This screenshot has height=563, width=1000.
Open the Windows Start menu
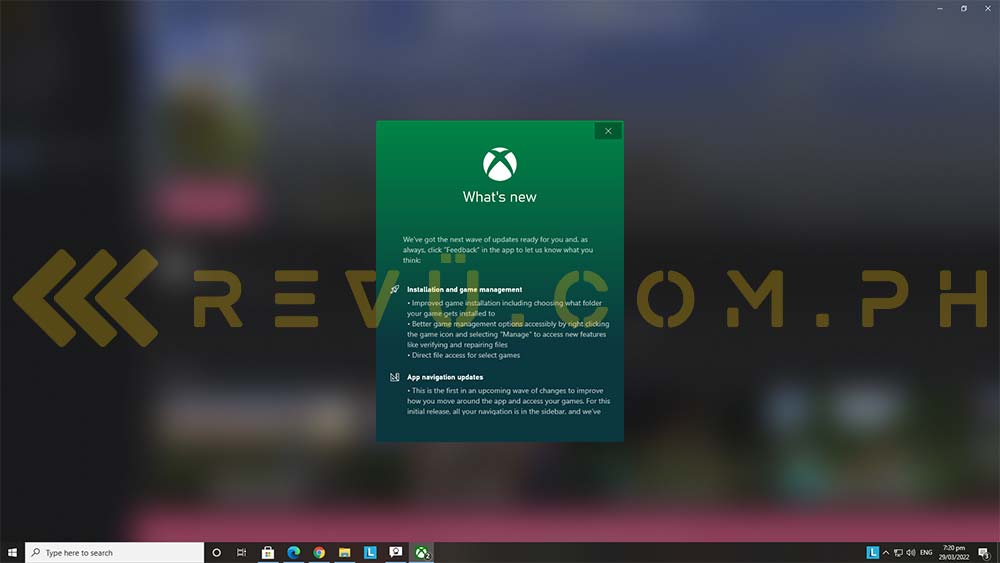pyautogui.click(x=12, y=552)
